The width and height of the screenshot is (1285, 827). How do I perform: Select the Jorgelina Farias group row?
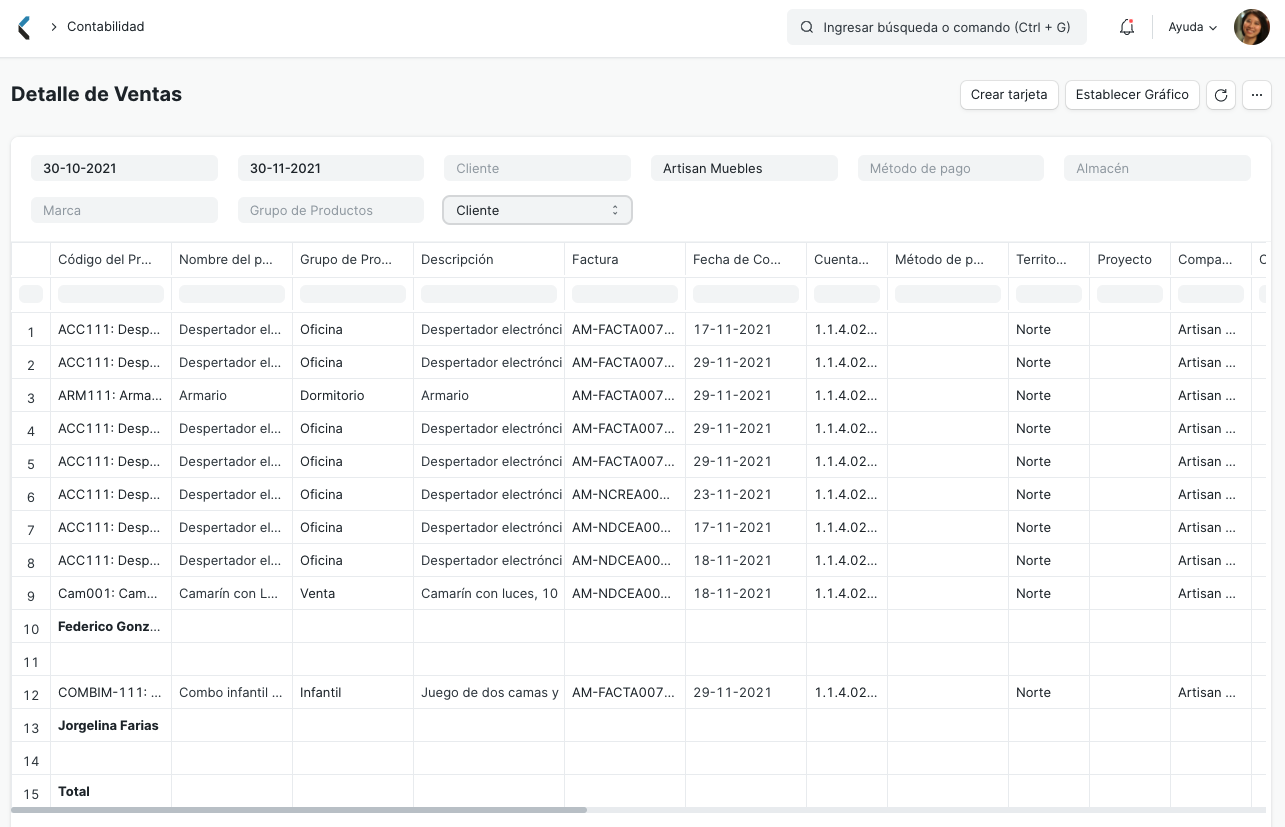108,725
